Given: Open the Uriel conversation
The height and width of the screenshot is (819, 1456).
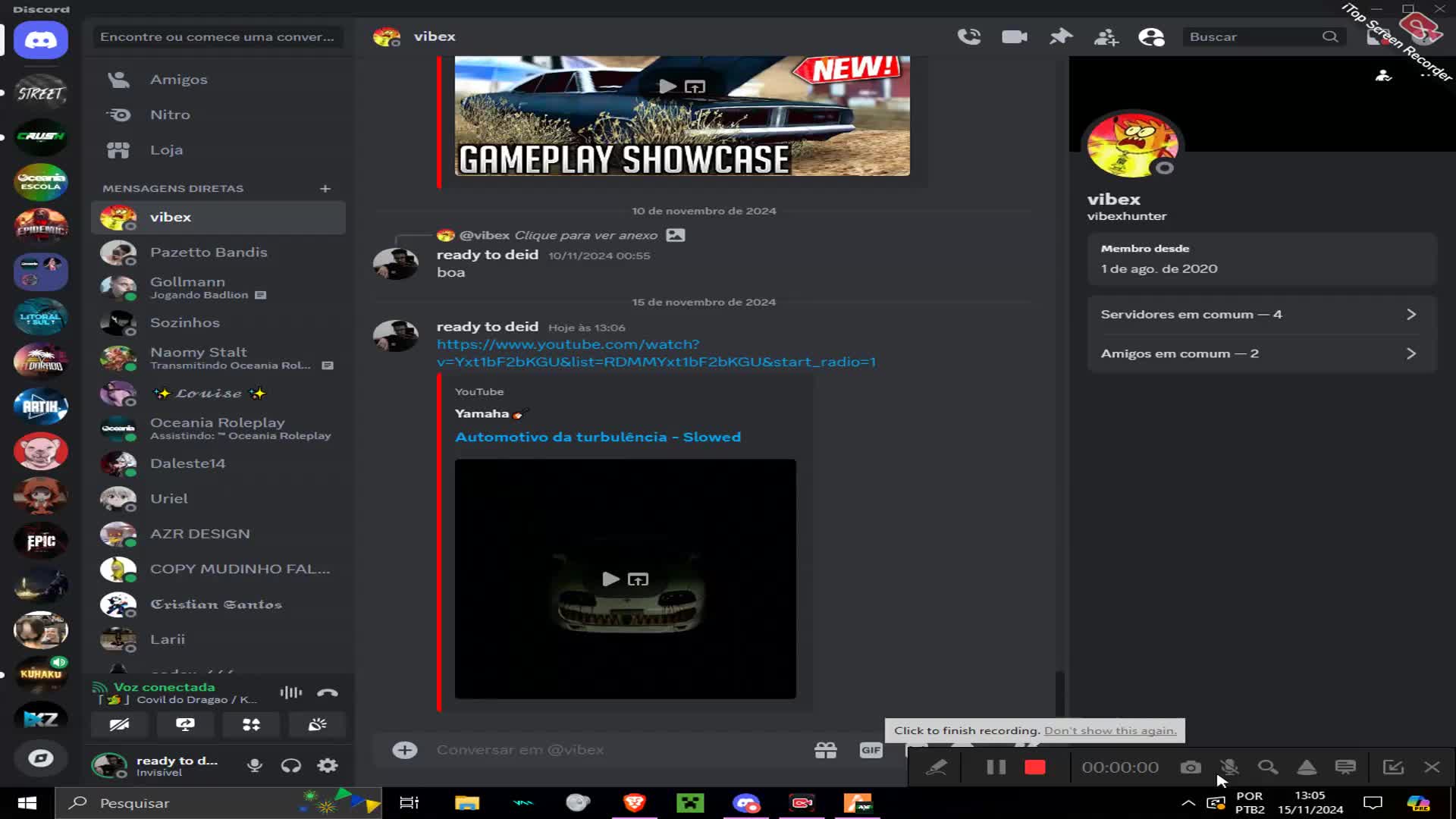Looking at the screenshot, I should click(x=218, y=499).
